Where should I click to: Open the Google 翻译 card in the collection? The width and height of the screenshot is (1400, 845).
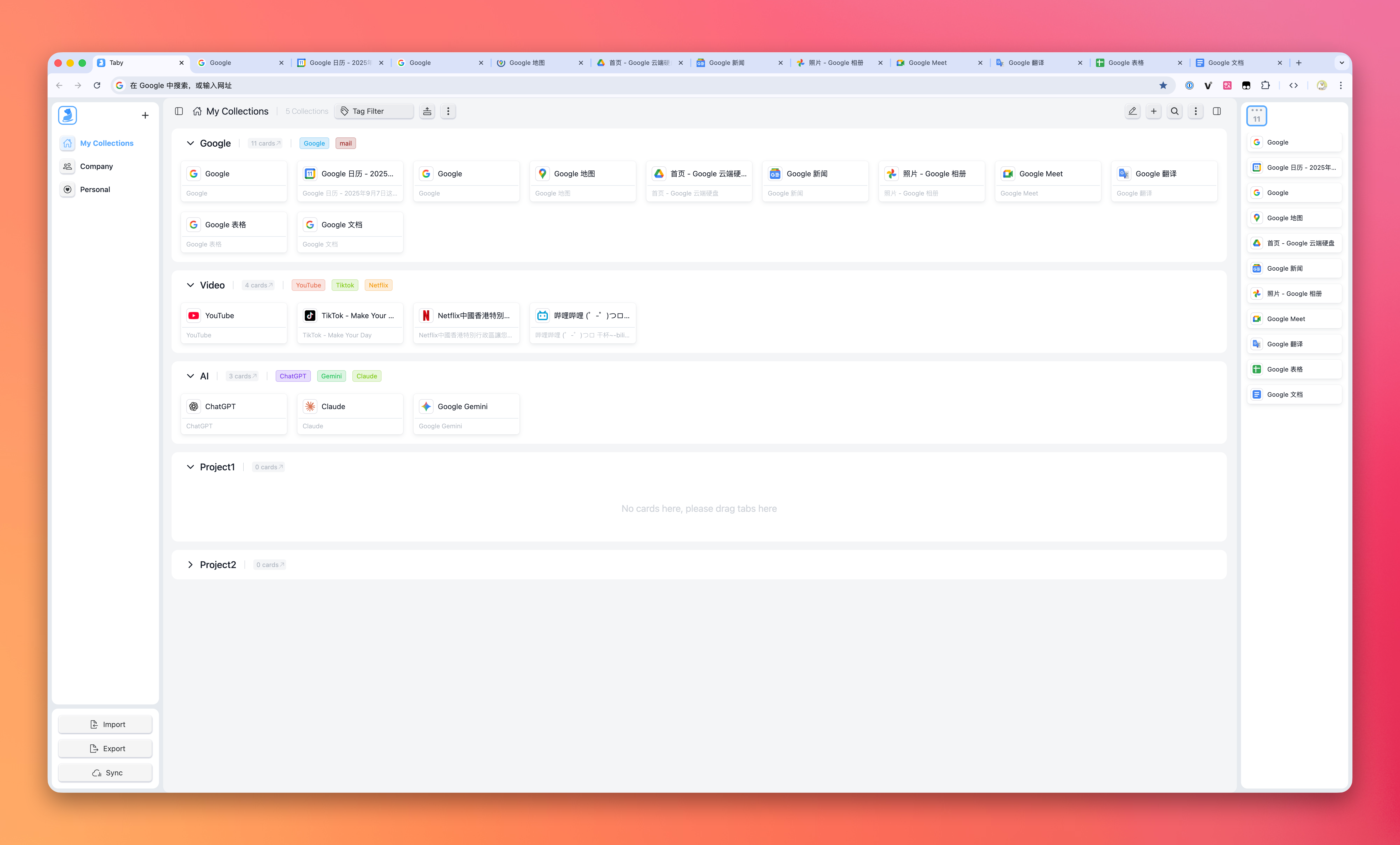pyautogui.click(x=1164, y=181)
